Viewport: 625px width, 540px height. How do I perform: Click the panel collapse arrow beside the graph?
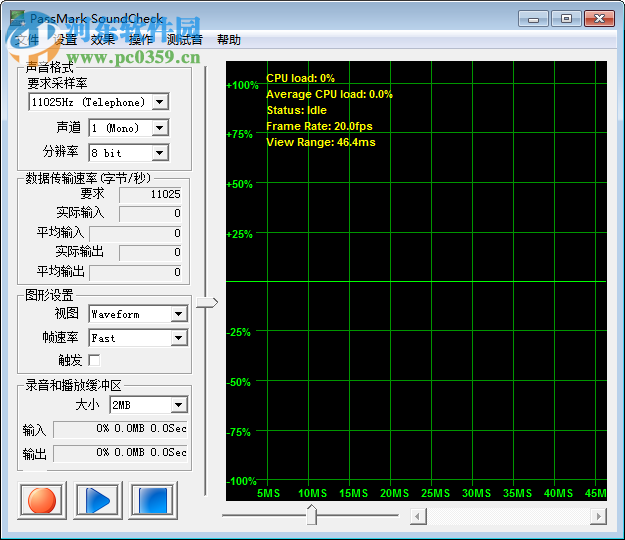[206, 303]
